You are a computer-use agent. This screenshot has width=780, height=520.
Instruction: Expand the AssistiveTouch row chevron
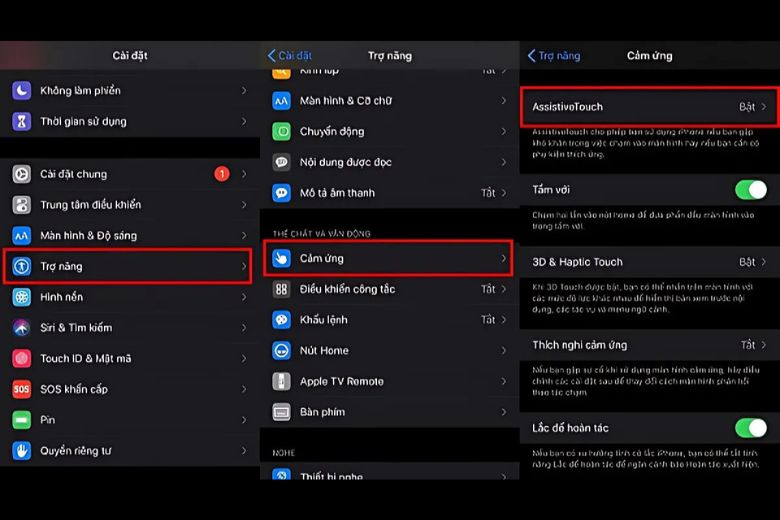764,107
